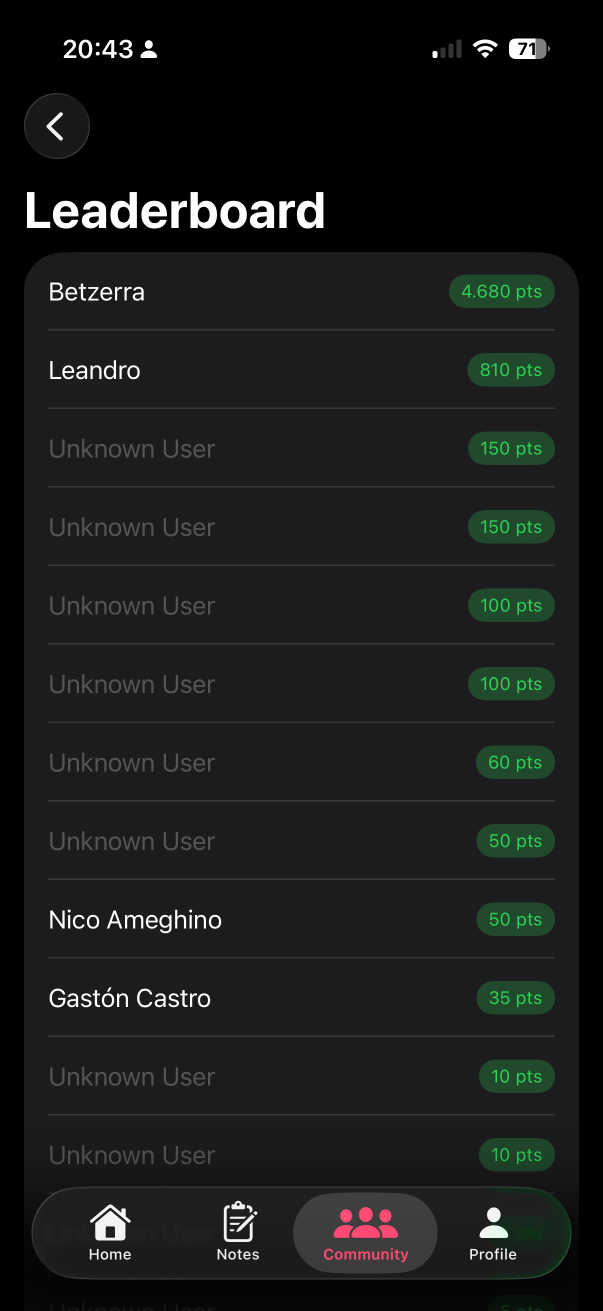Image resolution: width=603 pixels, height=1311 pixels.
Task: Switch to the Notes tab
Action: pos(238,1232)
